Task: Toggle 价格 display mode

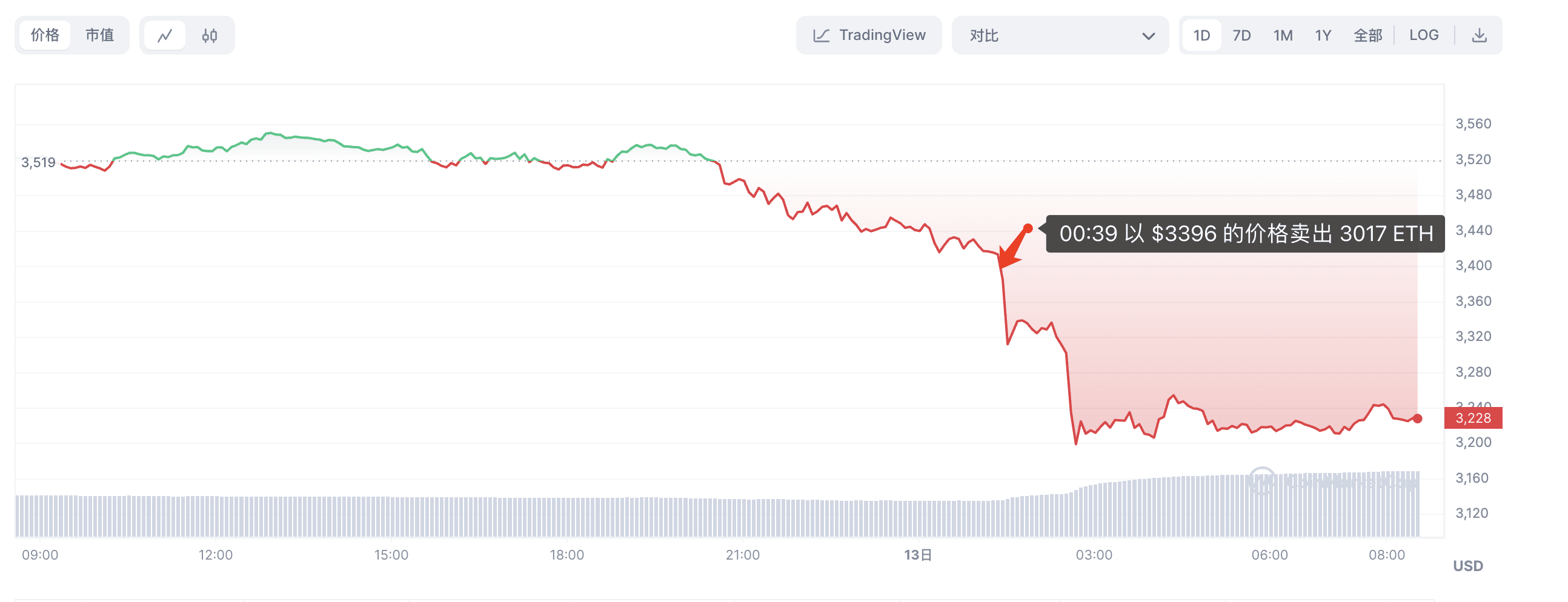Action: [44, 35]
